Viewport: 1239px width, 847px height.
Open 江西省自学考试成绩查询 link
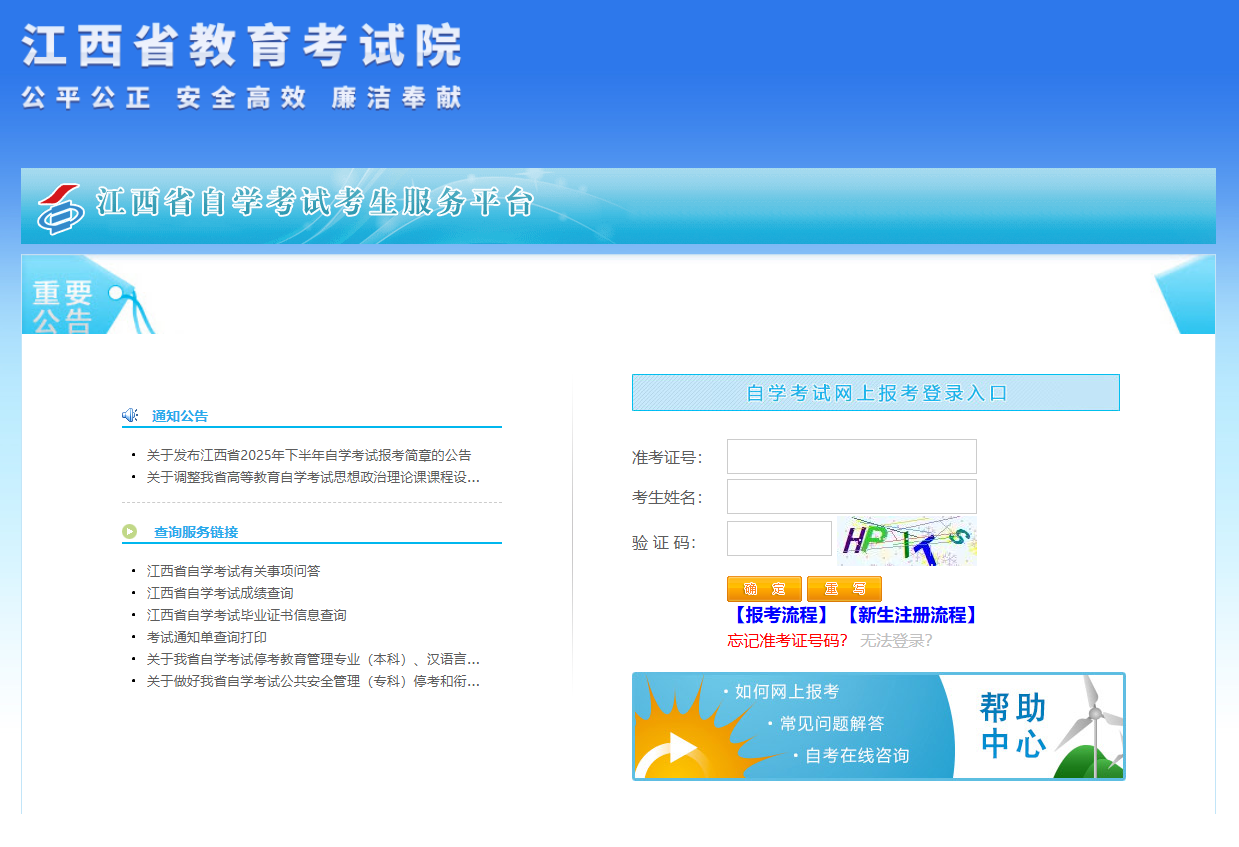coord(220,593)
